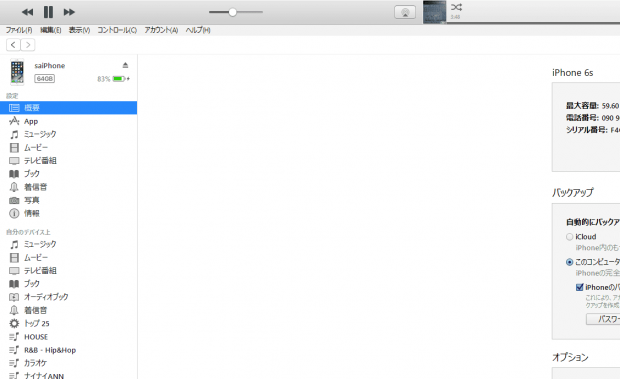This screenshot has height=379, width=620.
Task: Select 概要 summary in the sidebar
Action: [x=68, y=108]
